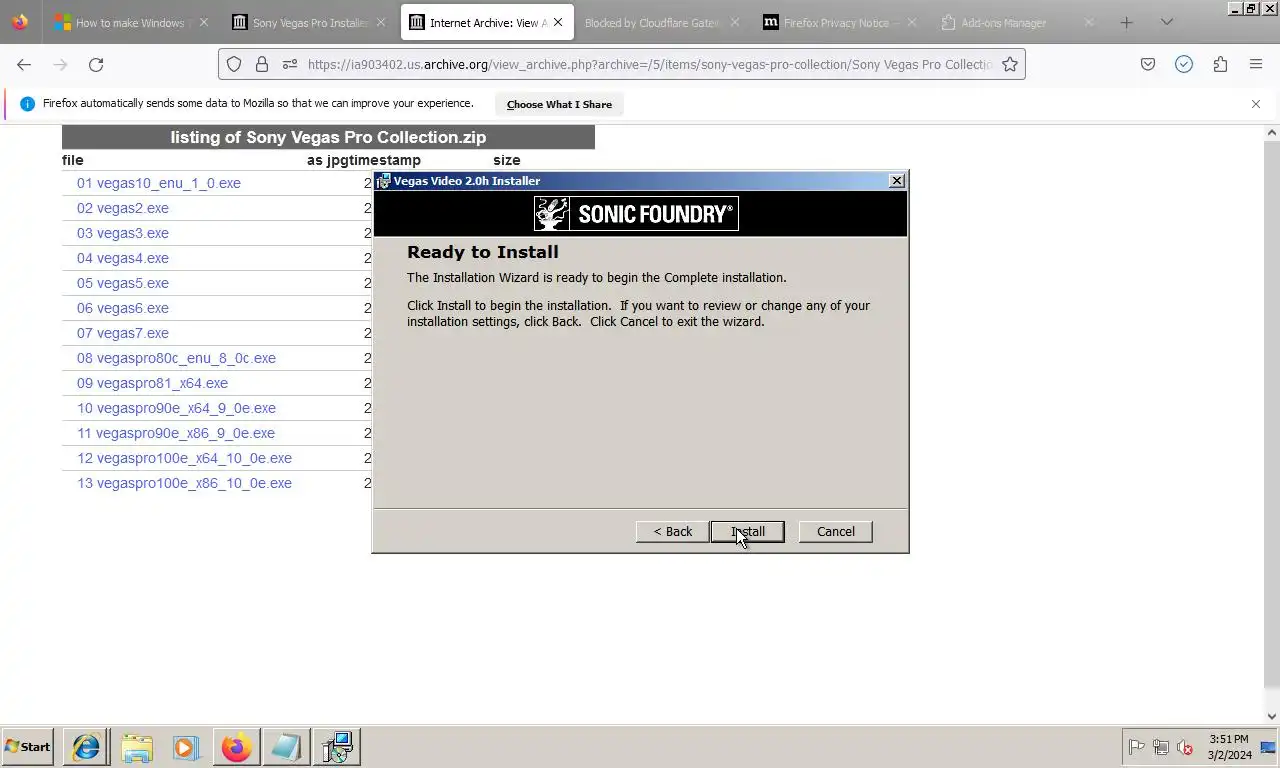Image resolution: width=1280 pixels, height=768 pixels.
Task: Open the 05 vegas5.exe link
Action: tap(123, 283)
